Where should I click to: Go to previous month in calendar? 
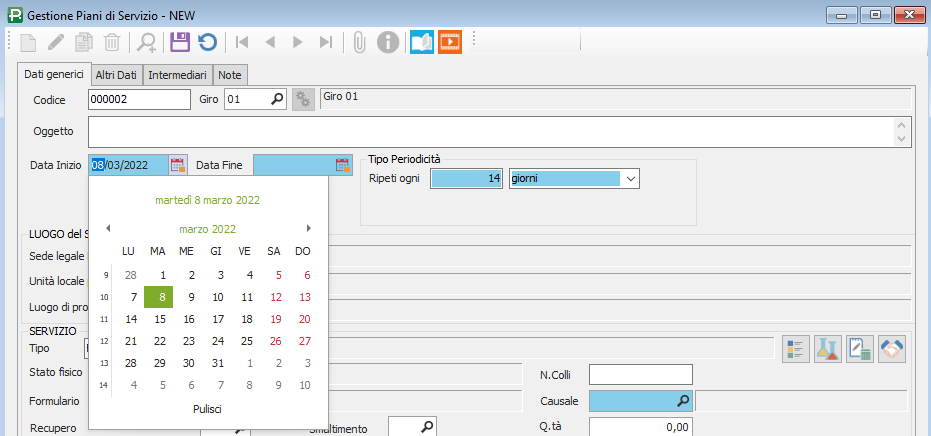coord(108,229)
